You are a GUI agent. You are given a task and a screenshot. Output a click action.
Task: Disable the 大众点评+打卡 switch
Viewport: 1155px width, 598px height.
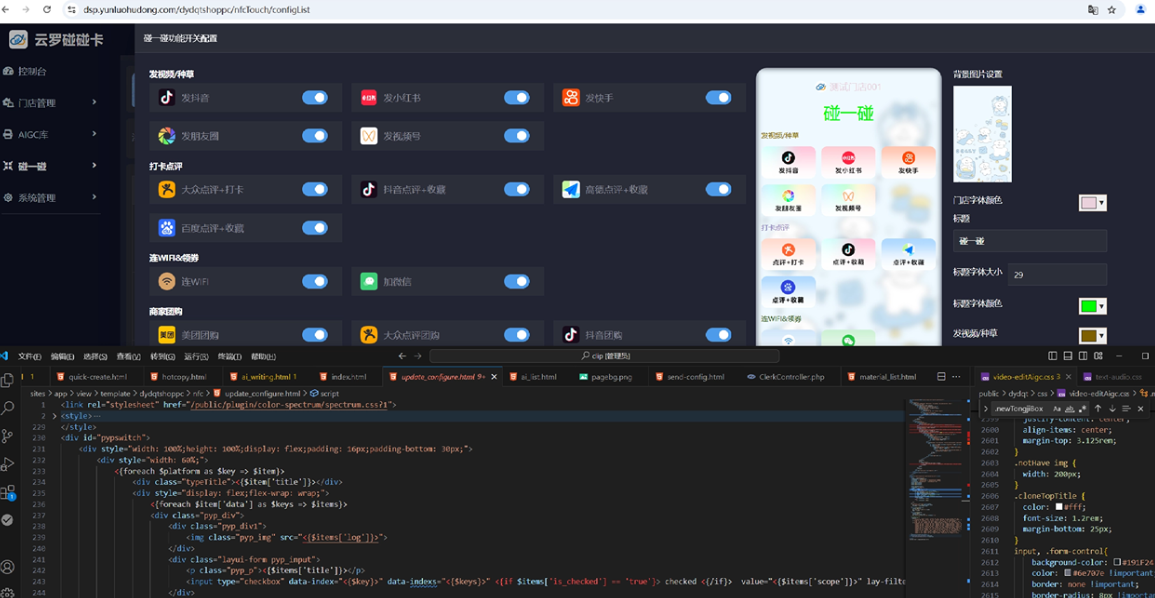pos(315,189)
